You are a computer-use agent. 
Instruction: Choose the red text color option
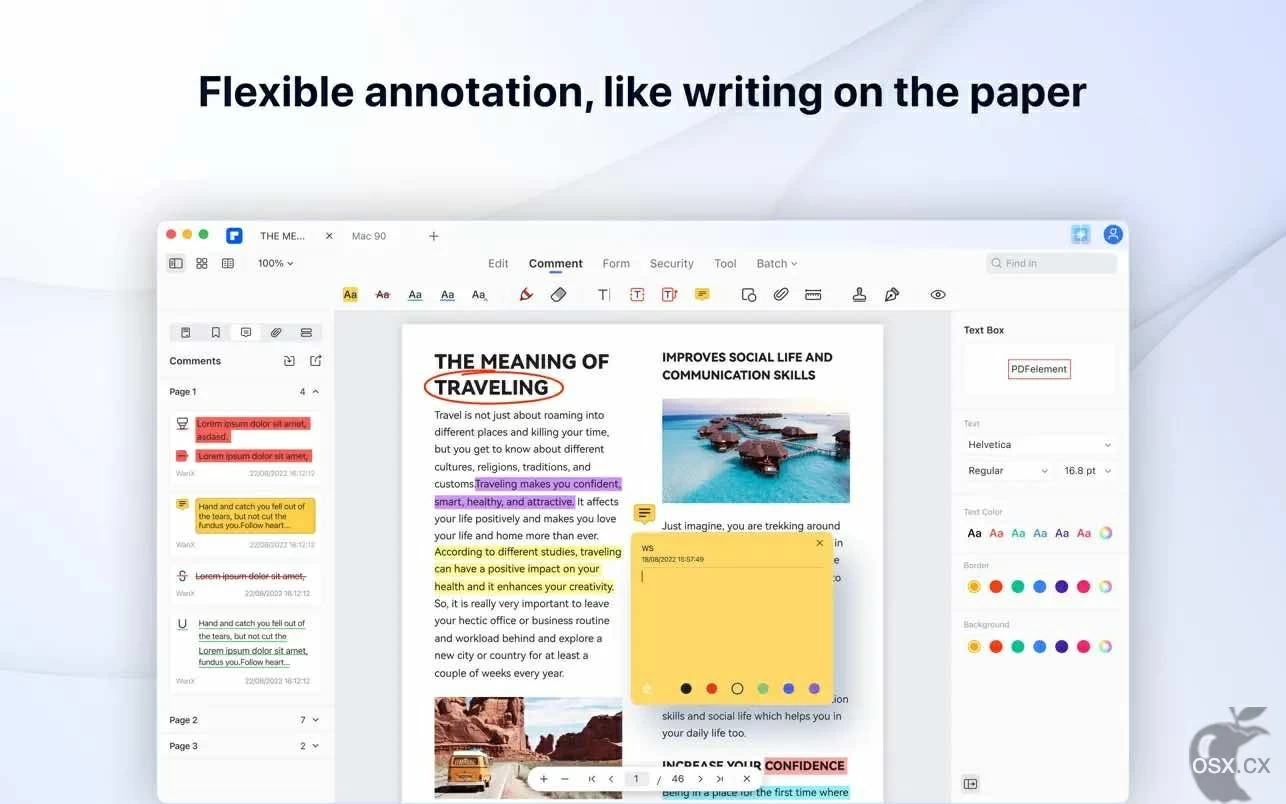tap(996, 533)
